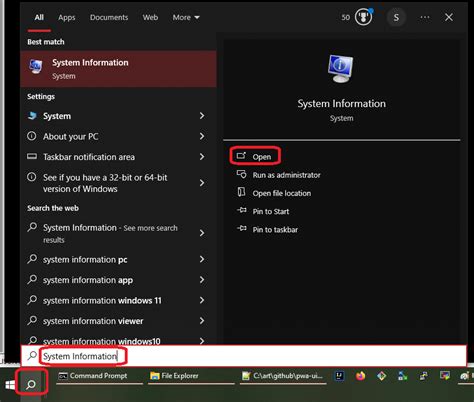474x402 pixels.
Task: Click the info icon beside 32-bit or 64-bit
Action: (32, 177)
